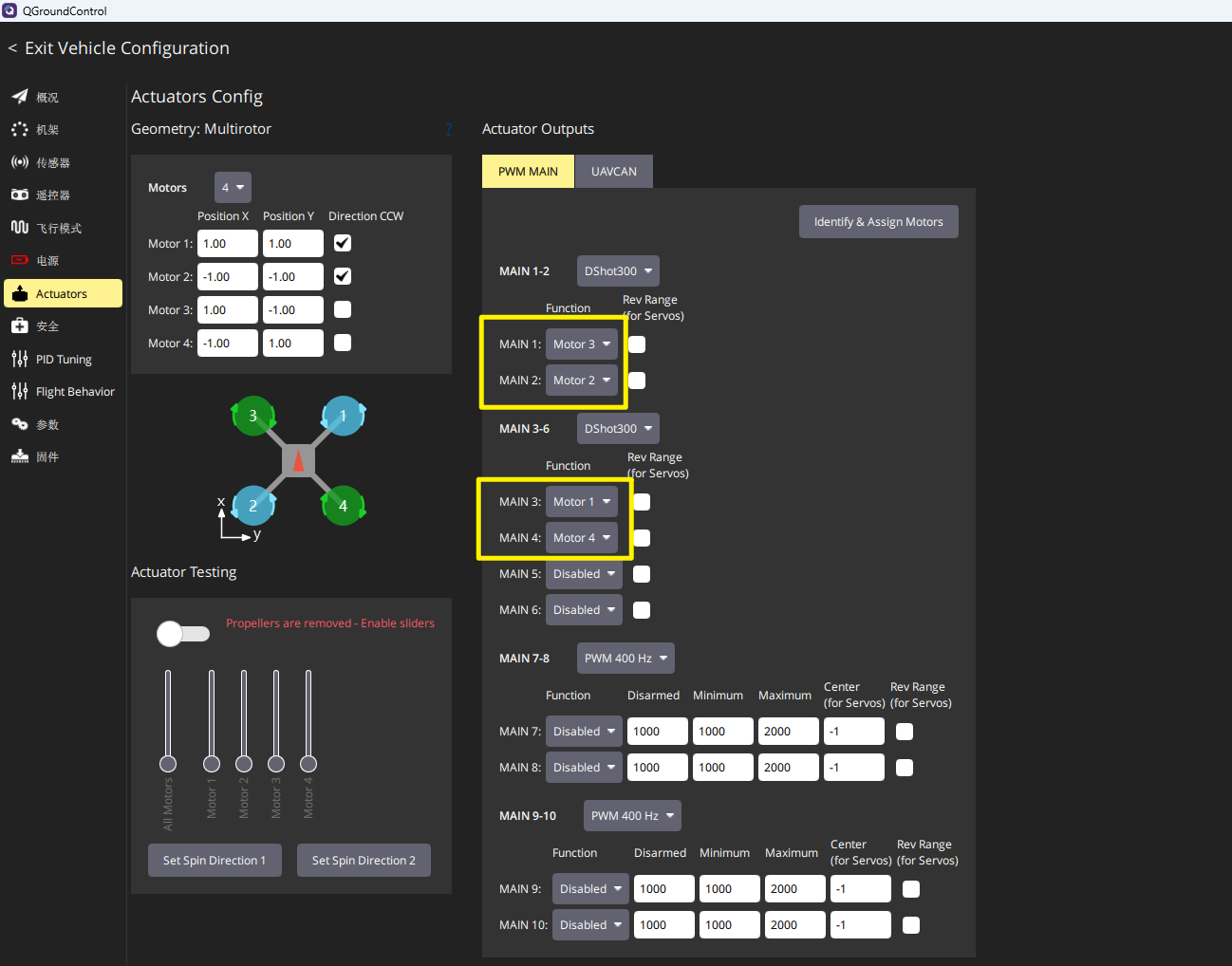
Task: Click green motor 3 in the diagram
Action: click(252, 416)
